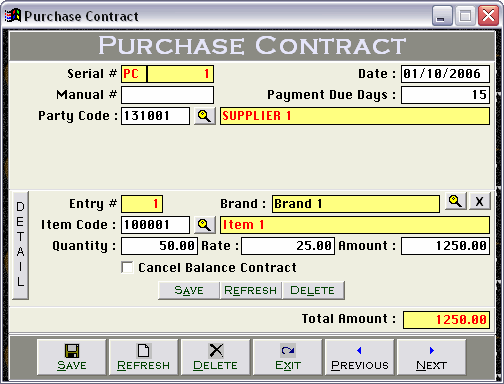The width and height of the screenshot is (504, 384).
Task: Refresh the form using bottom page button
Action: (144, 357)
